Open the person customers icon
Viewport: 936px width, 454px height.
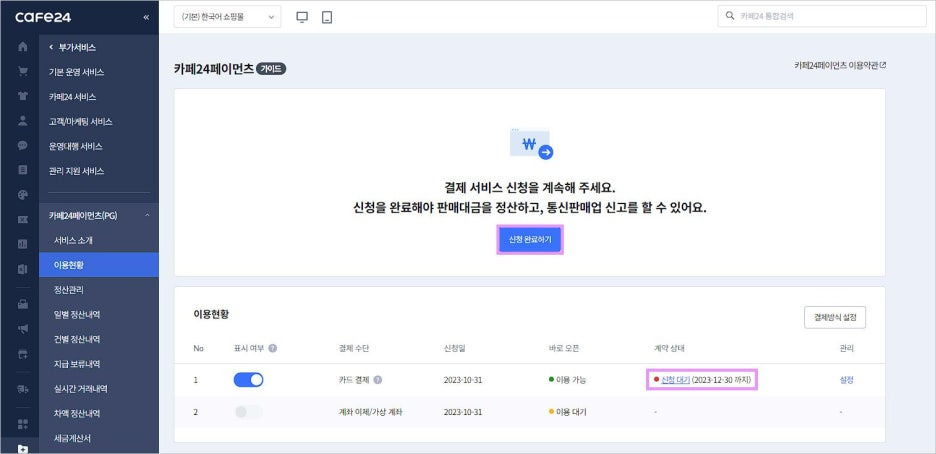tap(23, 121)
